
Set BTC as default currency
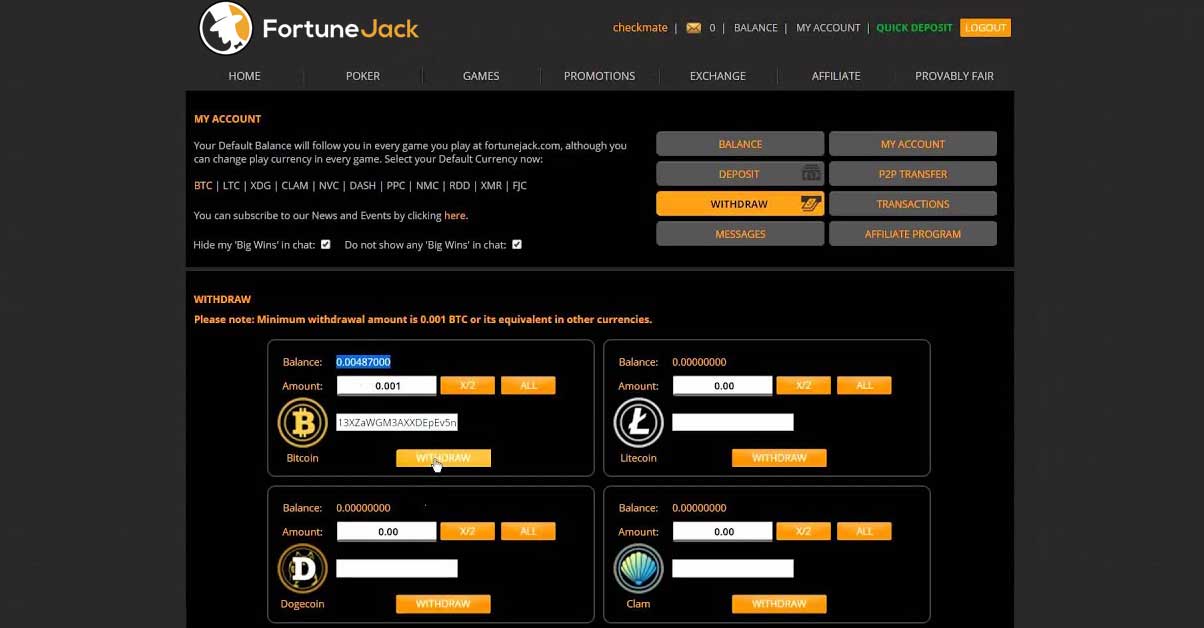click(x=203, y=186)
